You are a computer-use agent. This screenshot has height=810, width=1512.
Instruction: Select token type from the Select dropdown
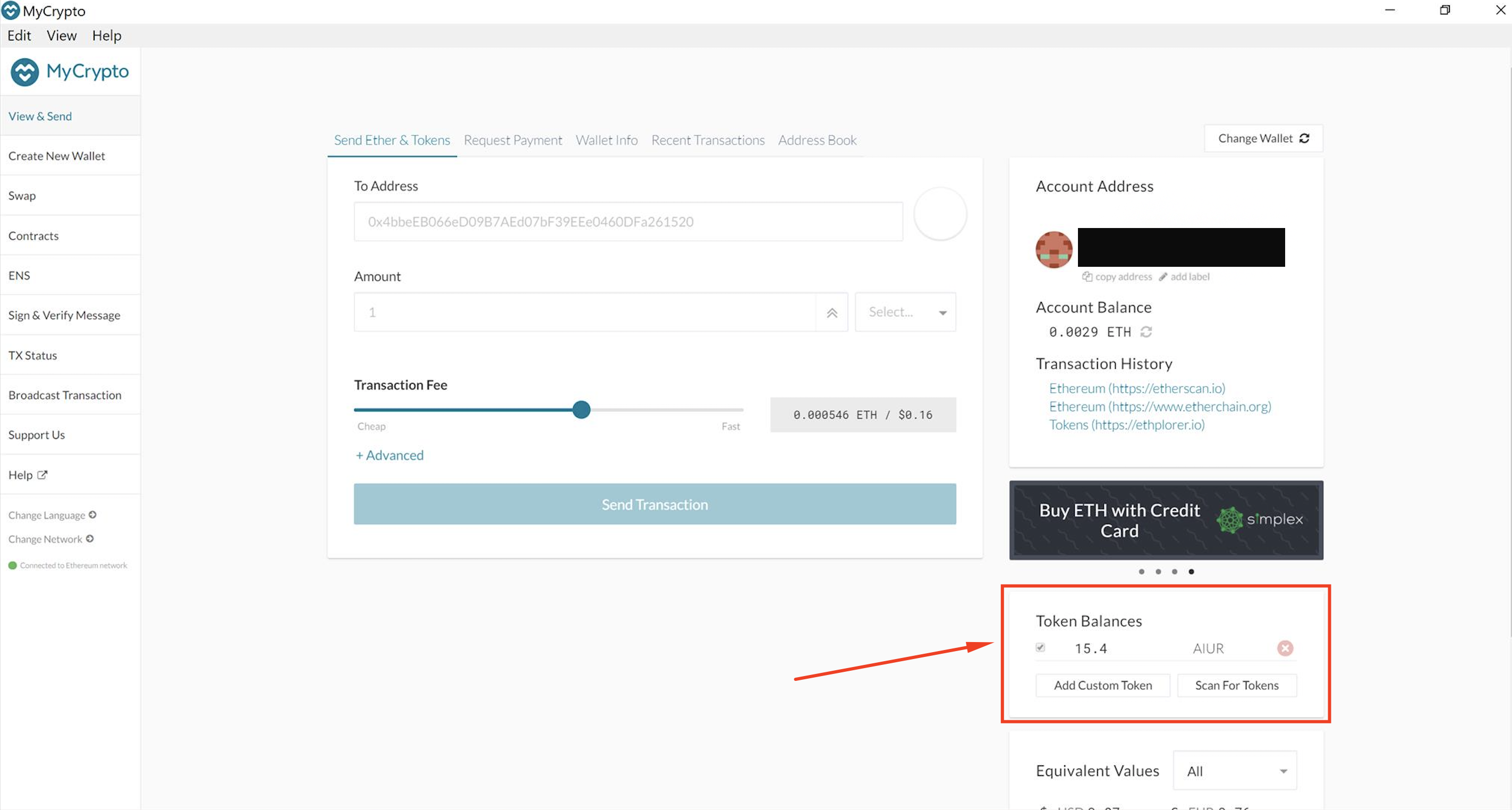(905, 312)
